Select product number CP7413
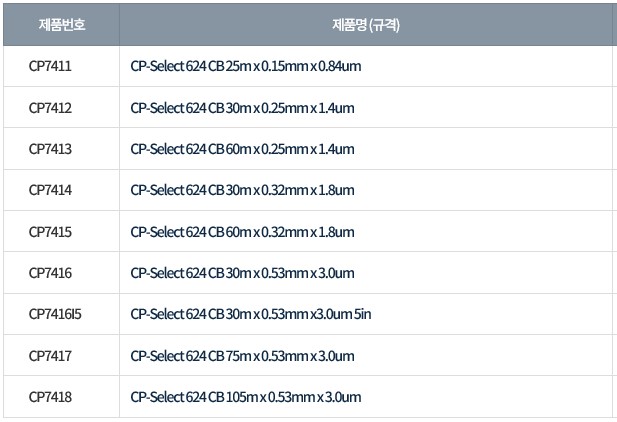The height and width of the screenshot is (422, 617). 50,149
